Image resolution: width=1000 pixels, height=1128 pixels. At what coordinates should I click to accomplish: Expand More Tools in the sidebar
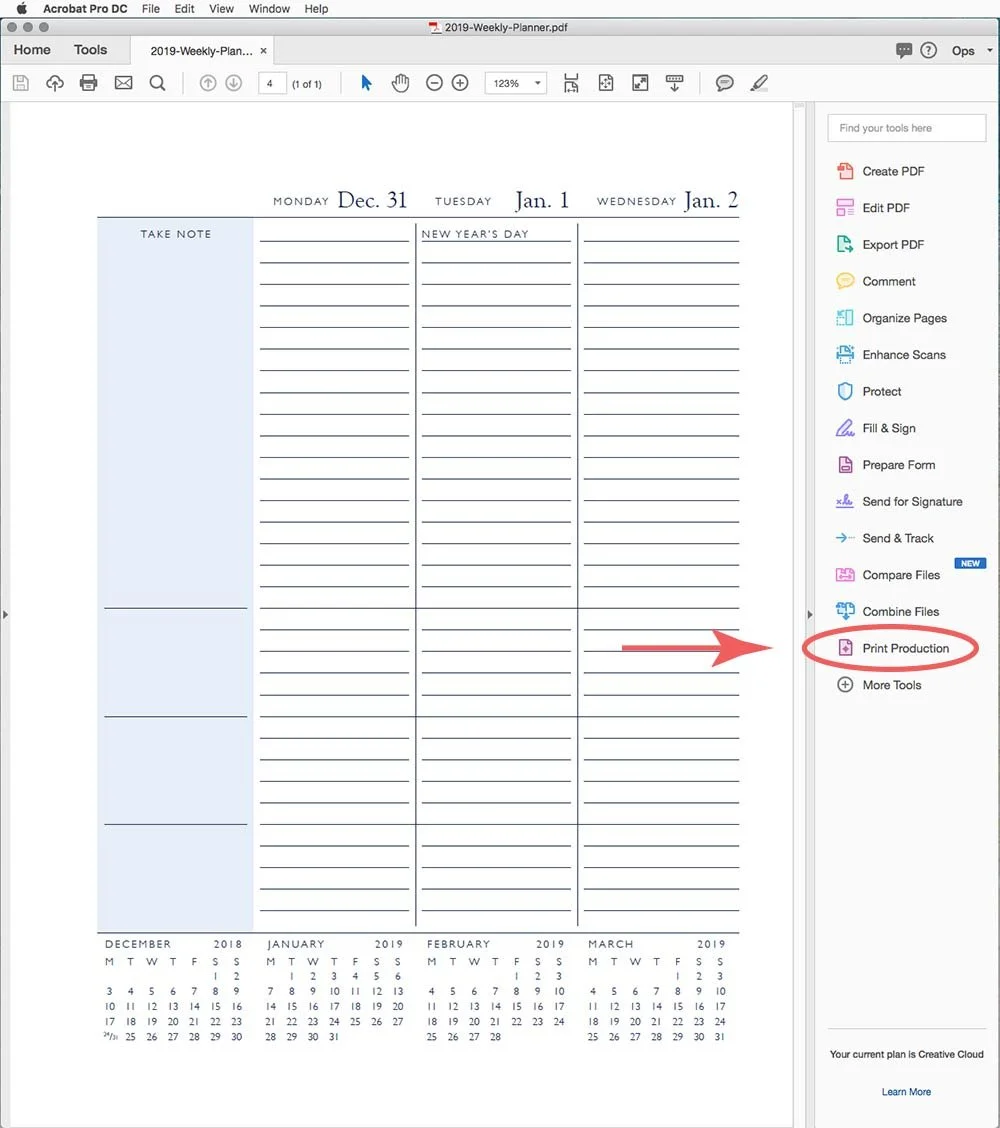point(891,685)
